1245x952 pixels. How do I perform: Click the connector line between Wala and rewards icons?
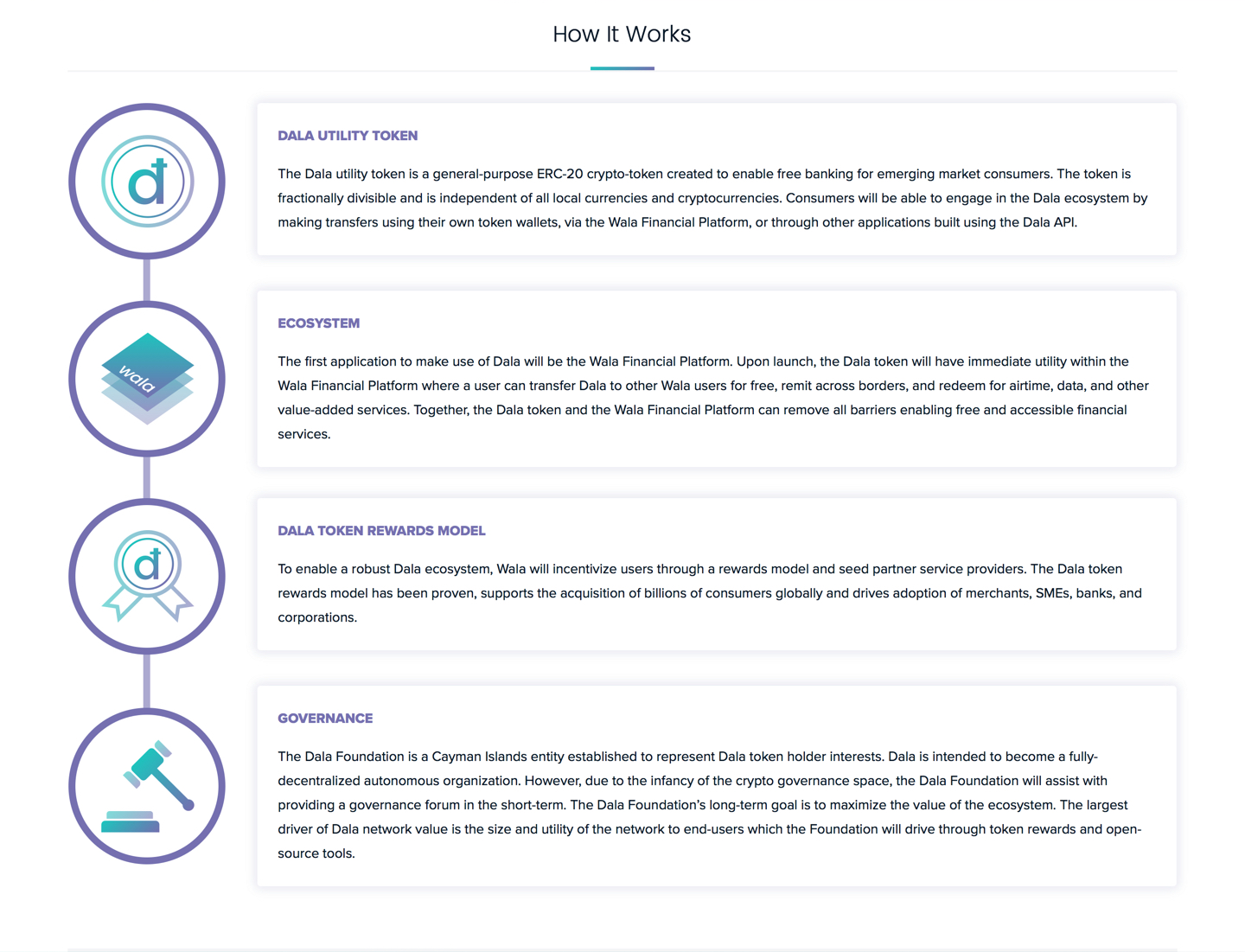[147, 477]
